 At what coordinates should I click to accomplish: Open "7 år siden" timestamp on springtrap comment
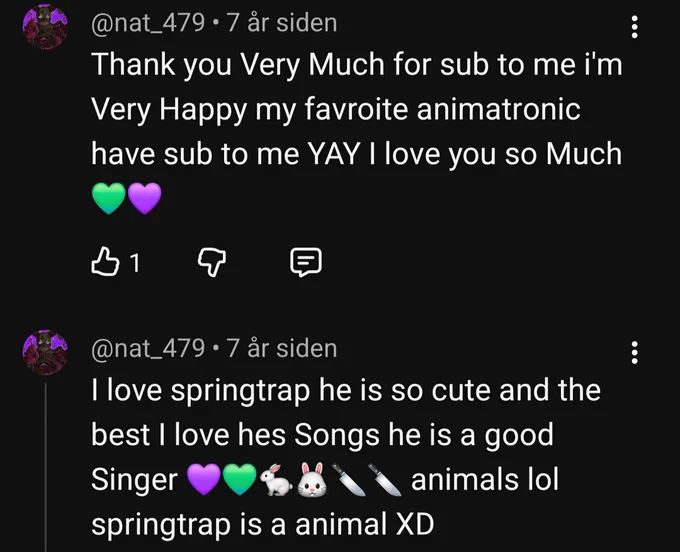point(281,348)
